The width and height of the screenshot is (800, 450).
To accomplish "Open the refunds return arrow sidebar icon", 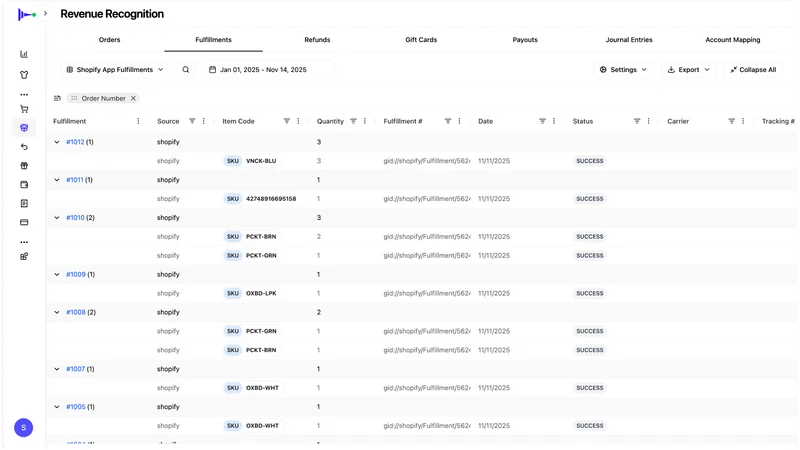I will tap(24, 147).
